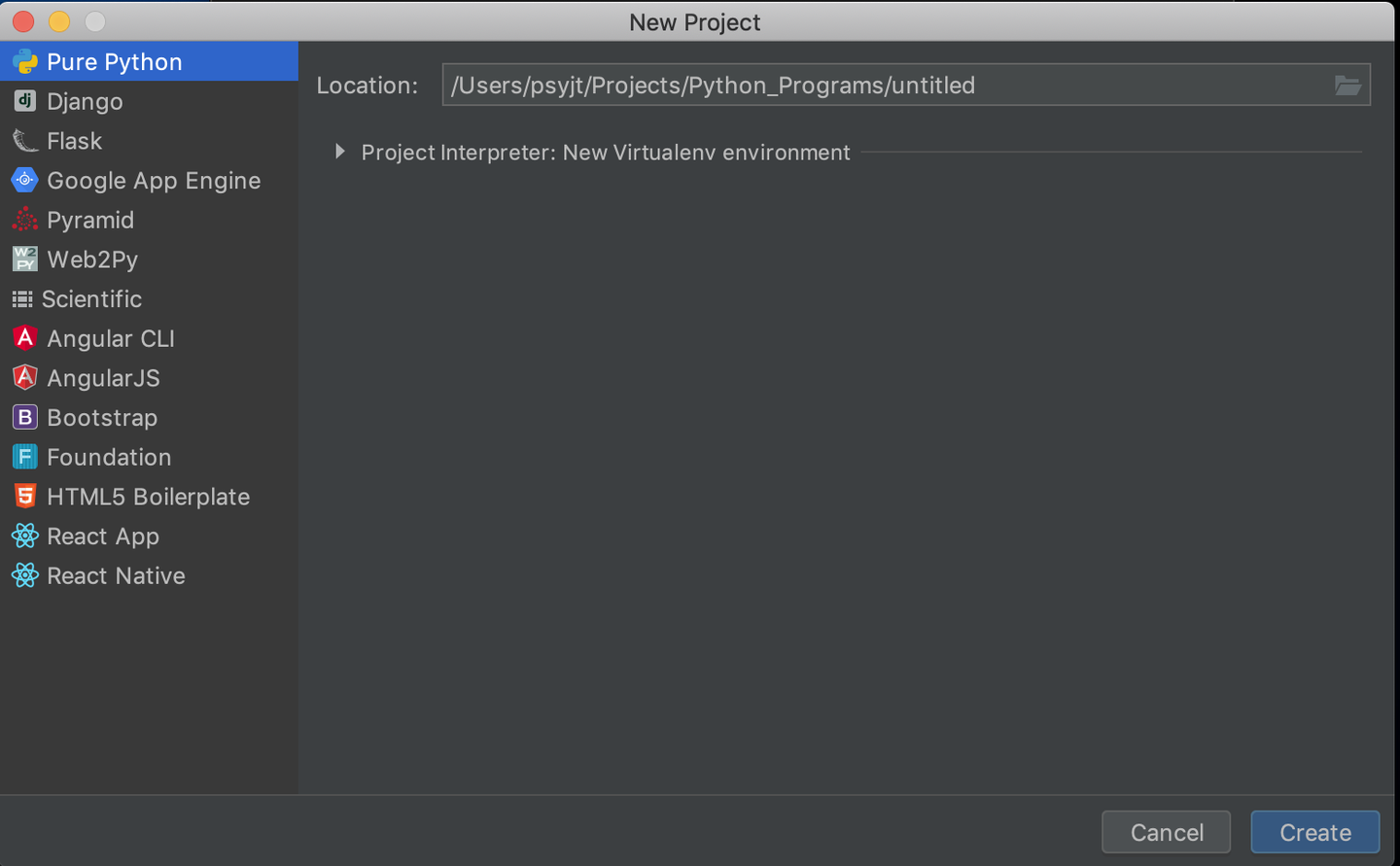Screen dimensions: 1400x866
Task: Select Foundation framework option
Action: (107, 457)
